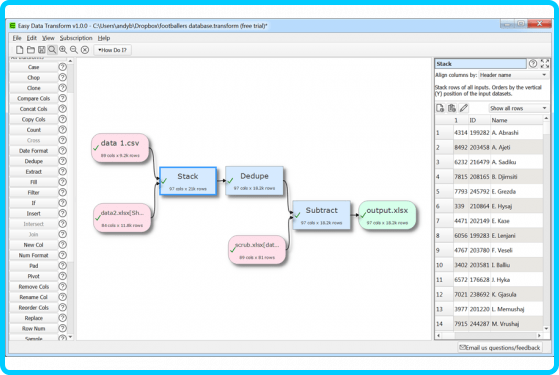Image resolution: width=559 pixels, height=375 pixels.
Task: Open help for the Chop transform
Action: tap(62, 77)
